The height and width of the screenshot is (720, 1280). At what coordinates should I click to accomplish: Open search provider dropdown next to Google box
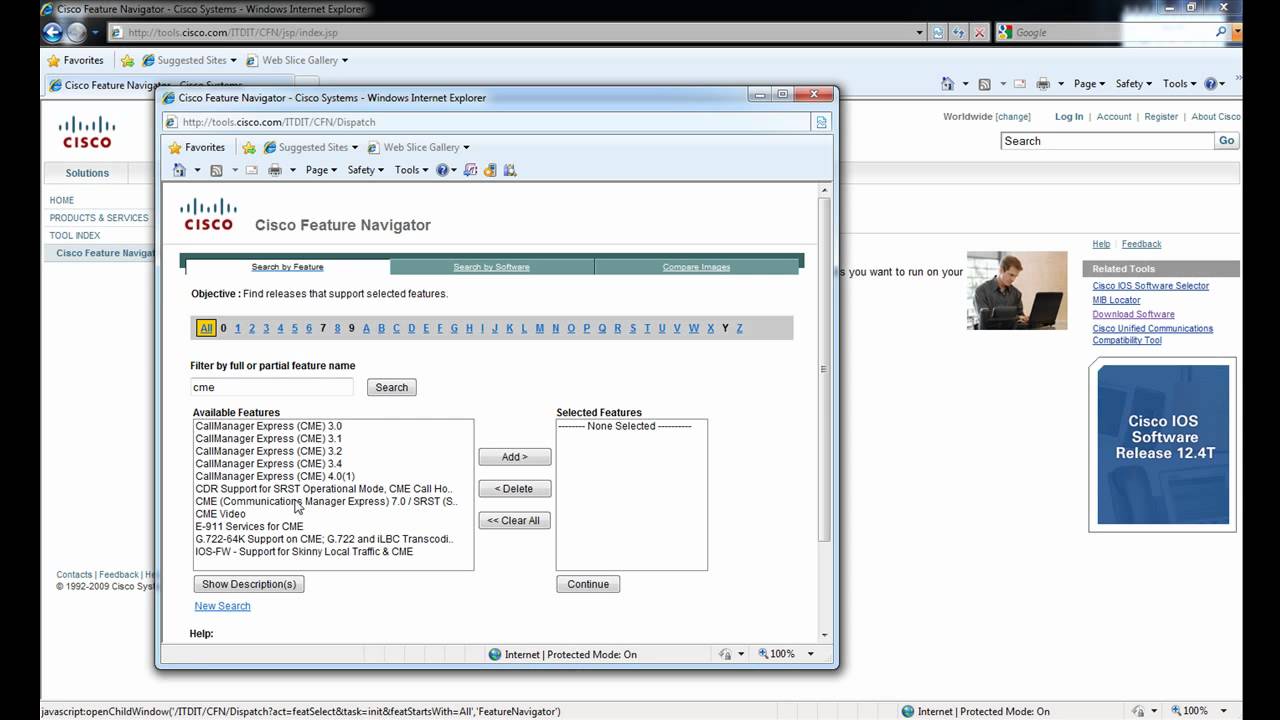pyautogui.click(x=1237, y=32)
